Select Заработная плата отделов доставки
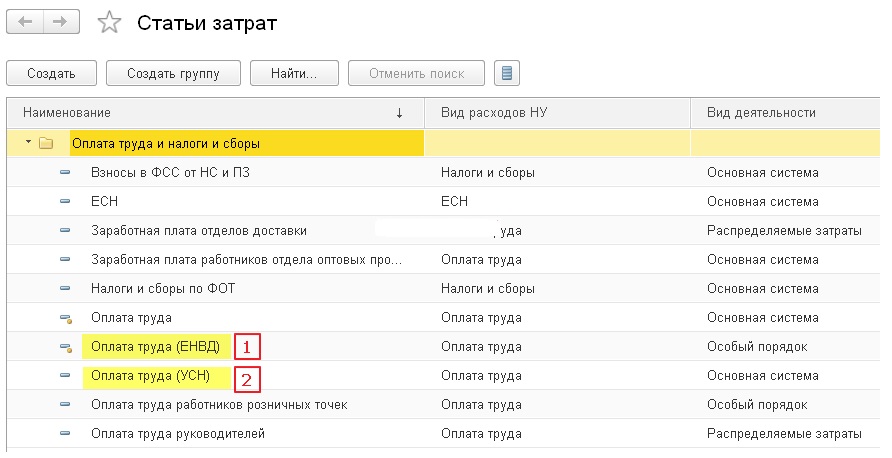This screenshot has width=892, height=458. [x=199, y=230]
